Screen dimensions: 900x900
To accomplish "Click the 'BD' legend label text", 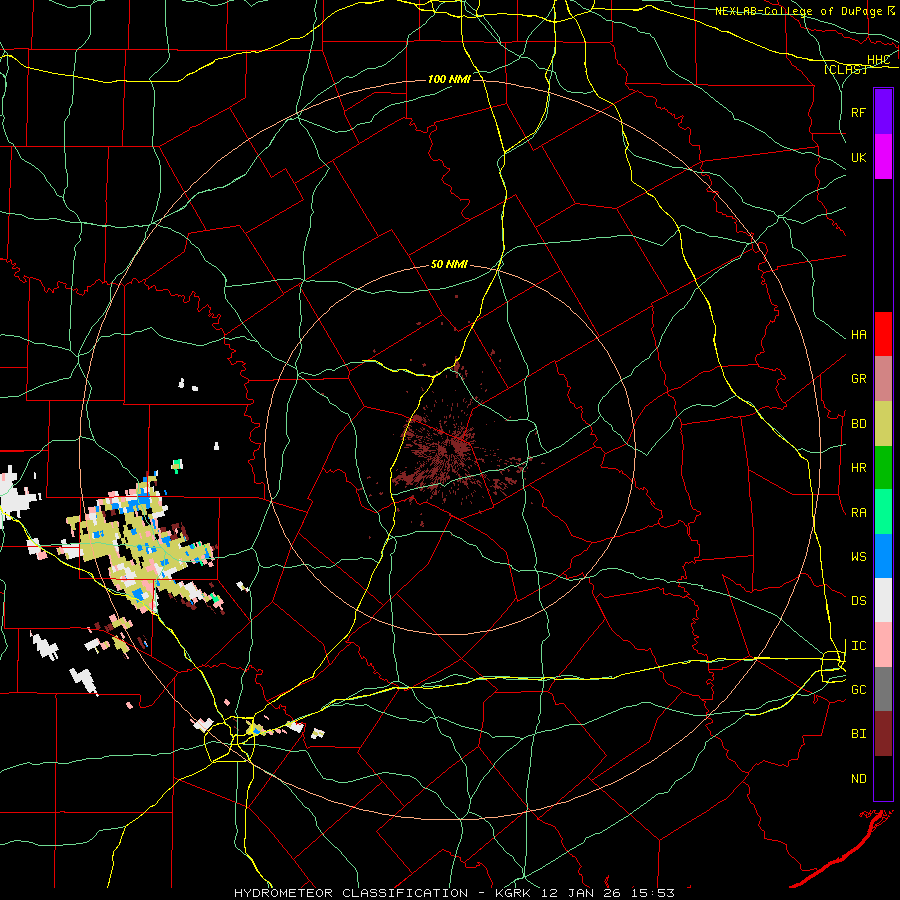I will tap(858, 423).
